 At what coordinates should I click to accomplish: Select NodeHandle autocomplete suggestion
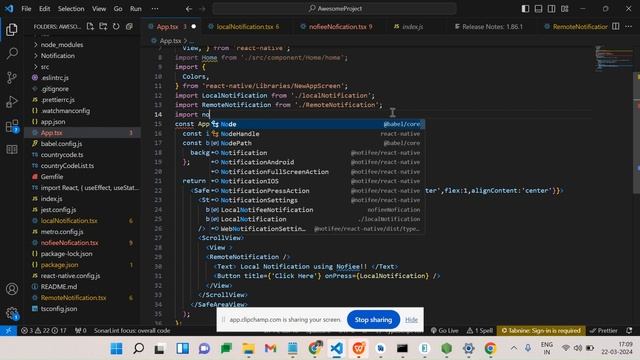pos(317,134)
